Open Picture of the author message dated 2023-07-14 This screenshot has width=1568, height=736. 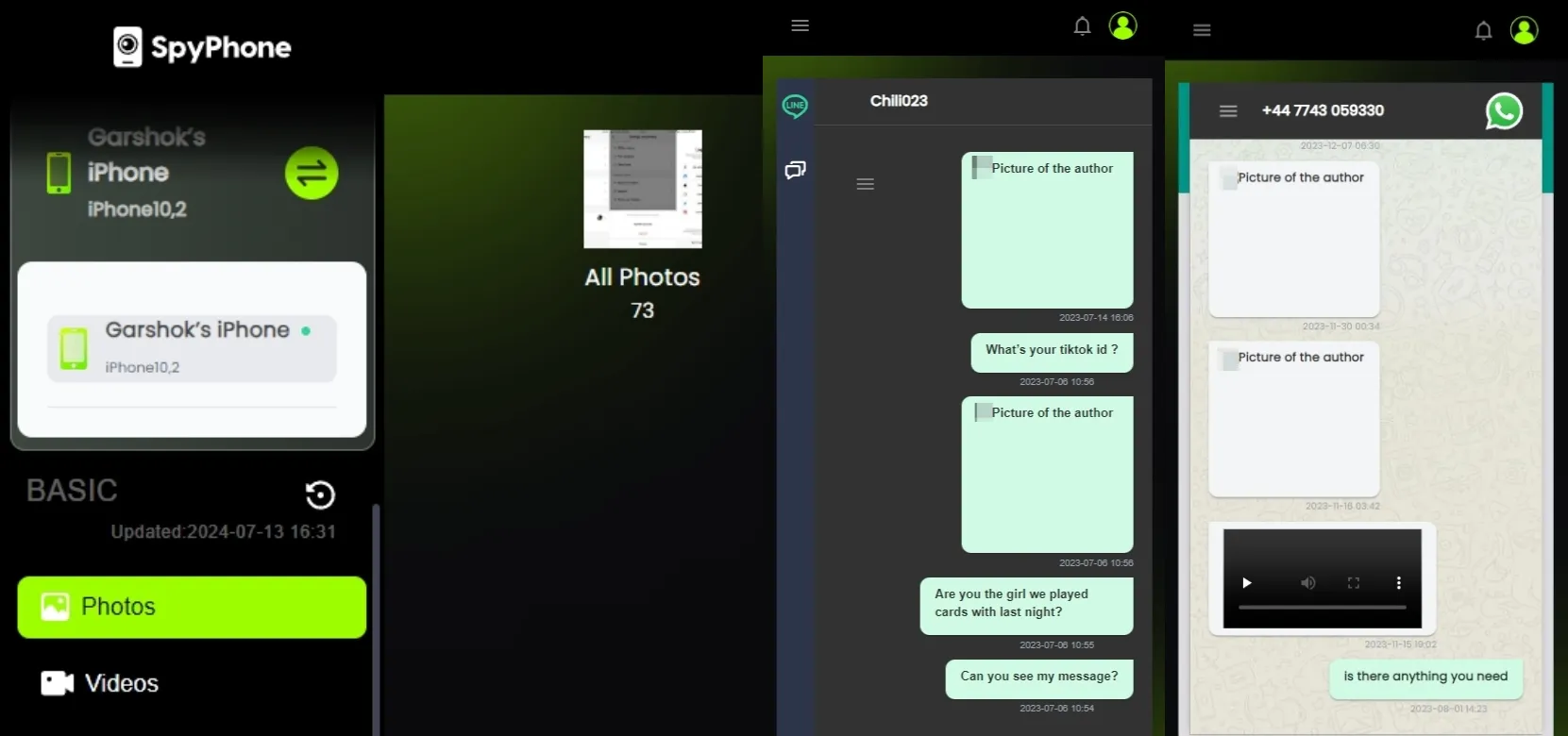click(1047, 230)
